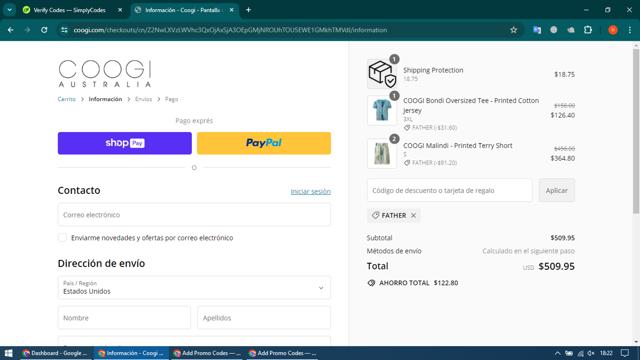This screenshot has width=640, height=360.
Task: Click the Información breadcrumb
Action: click(105, 99)
